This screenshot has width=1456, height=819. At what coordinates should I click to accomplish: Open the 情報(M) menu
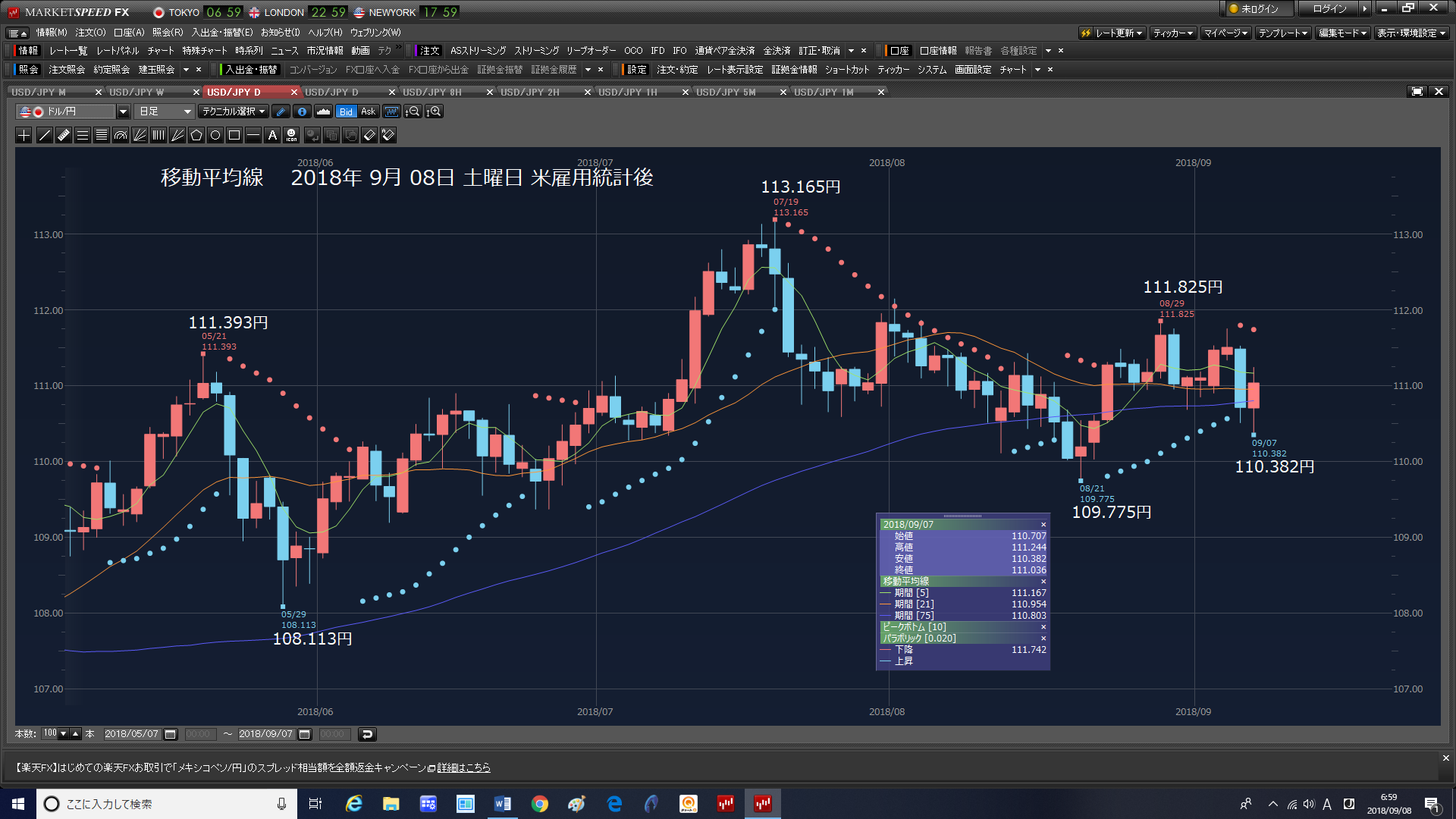[52, 33]
